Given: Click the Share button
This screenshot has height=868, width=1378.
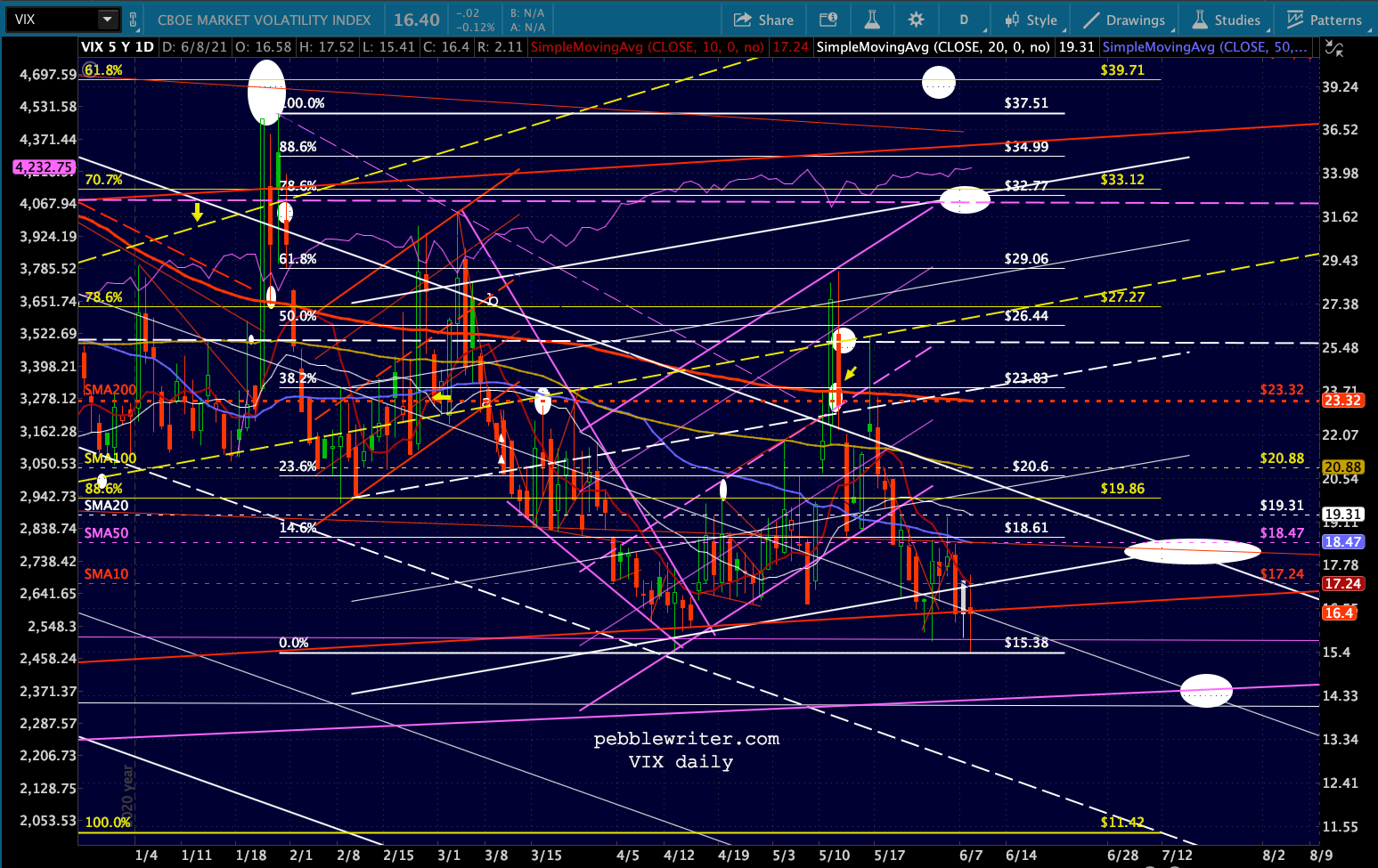Looking at the screenshot, I should [763, 20].
